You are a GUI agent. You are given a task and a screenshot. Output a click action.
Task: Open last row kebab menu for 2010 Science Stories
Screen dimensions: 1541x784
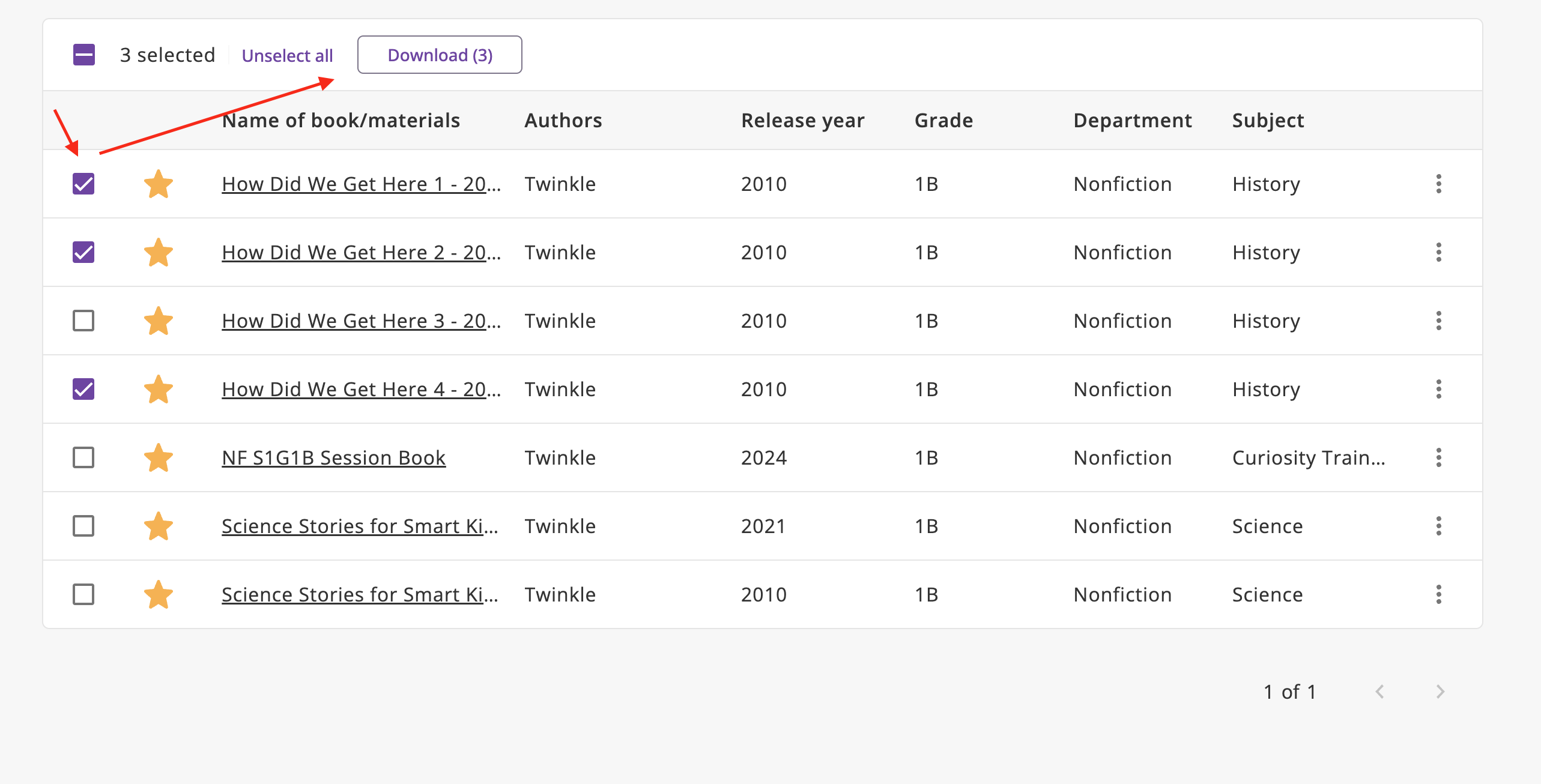1438,595
